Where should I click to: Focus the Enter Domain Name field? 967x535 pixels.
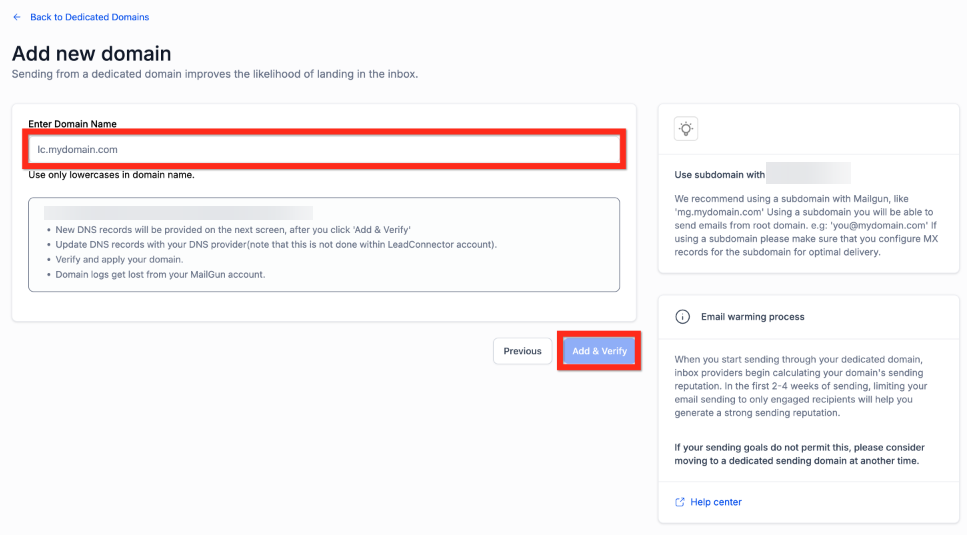coord(325,149)
